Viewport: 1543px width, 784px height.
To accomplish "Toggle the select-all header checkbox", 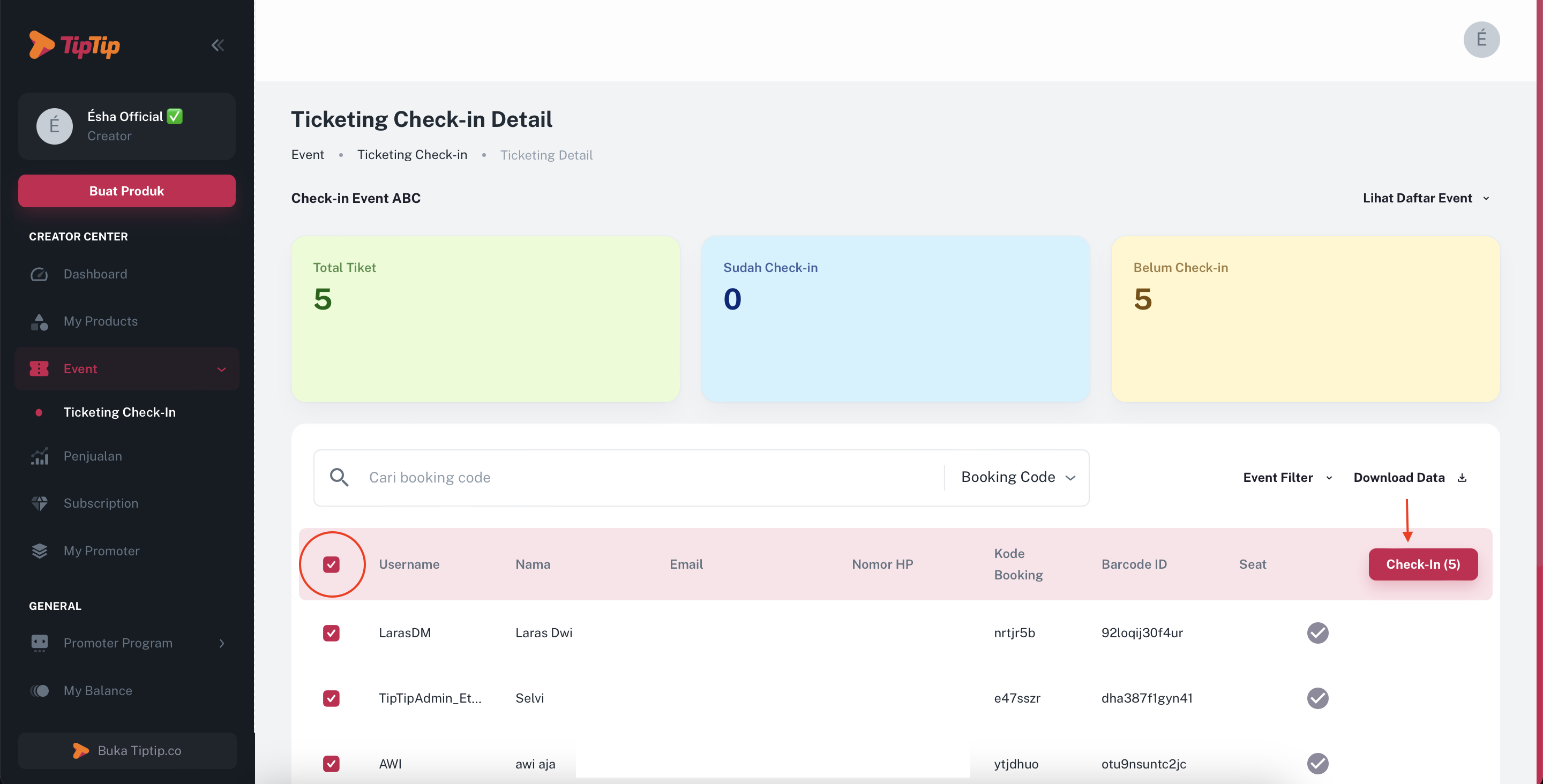I will [x=331, y=564].
